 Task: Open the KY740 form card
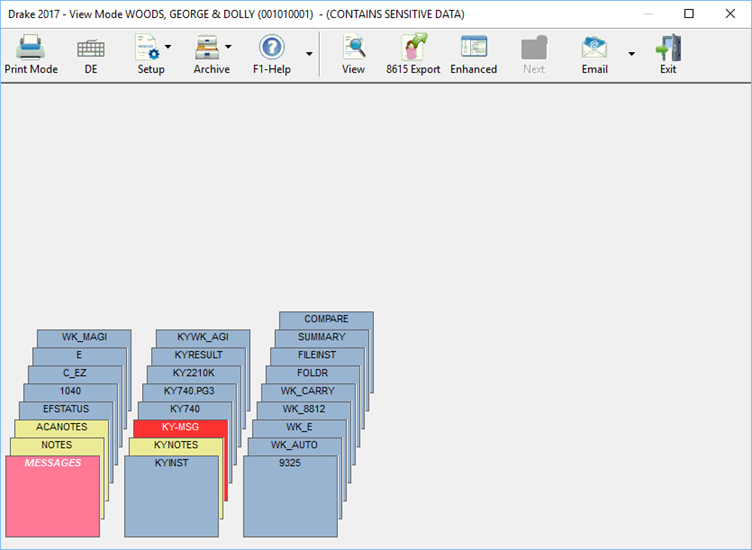(x=185, y=409)
